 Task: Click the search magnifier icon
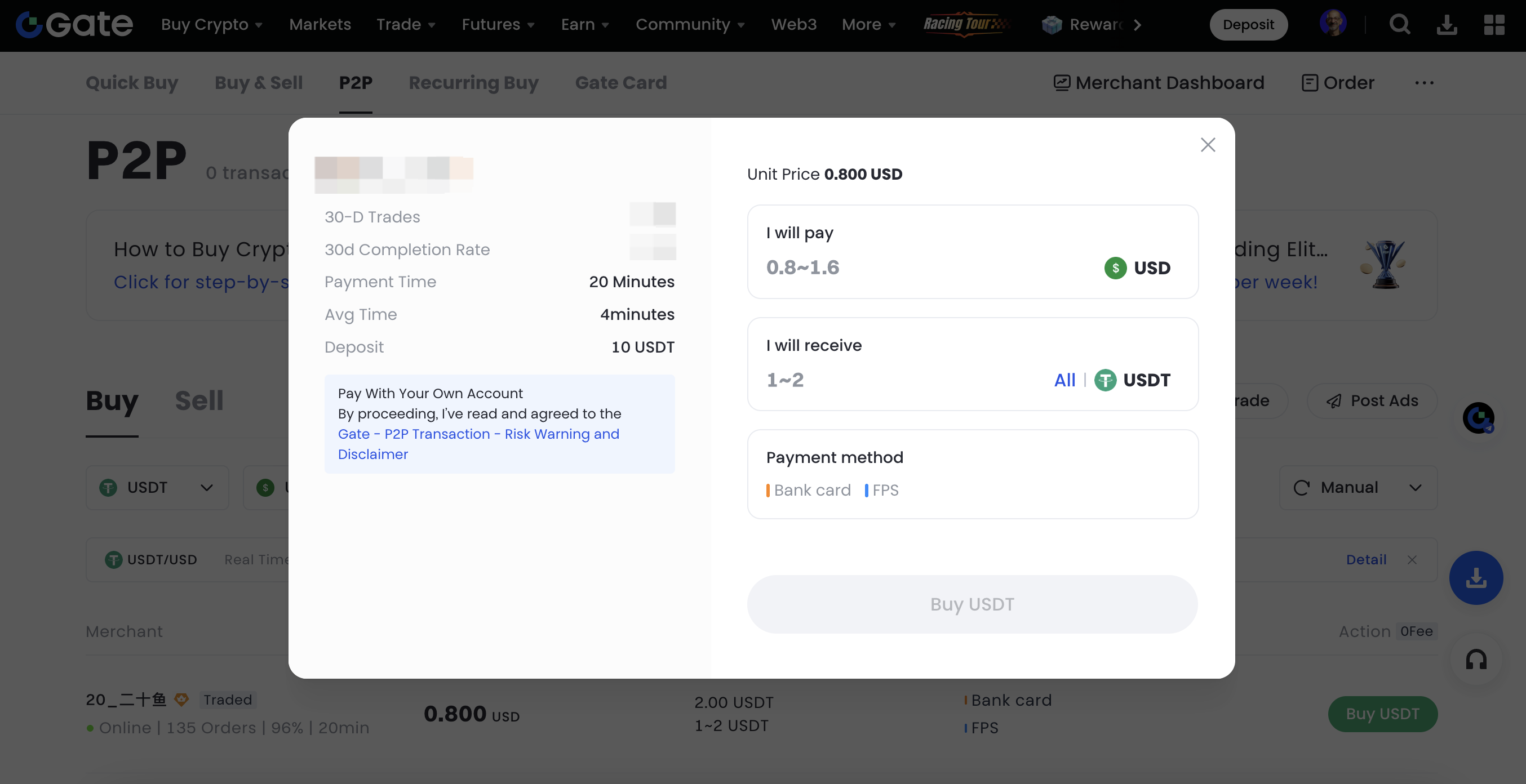1399,25
